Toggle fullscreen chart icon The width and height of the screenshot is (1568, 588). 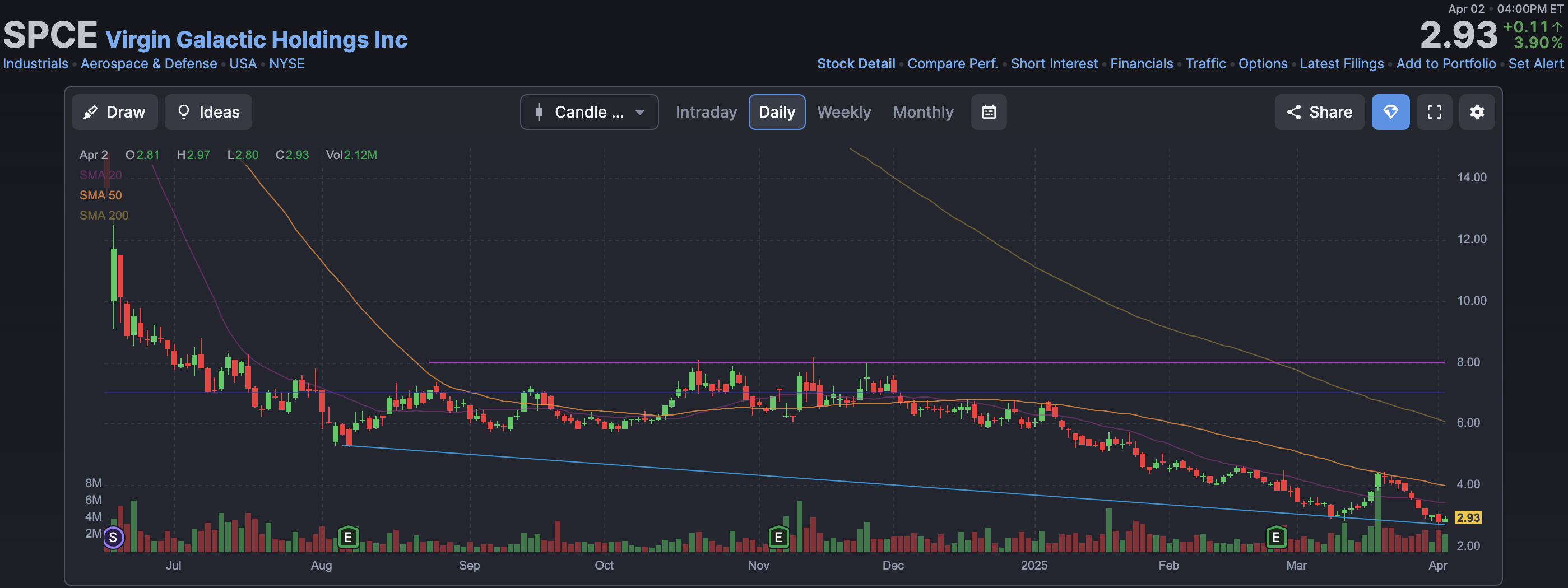tap(1434, 112)
